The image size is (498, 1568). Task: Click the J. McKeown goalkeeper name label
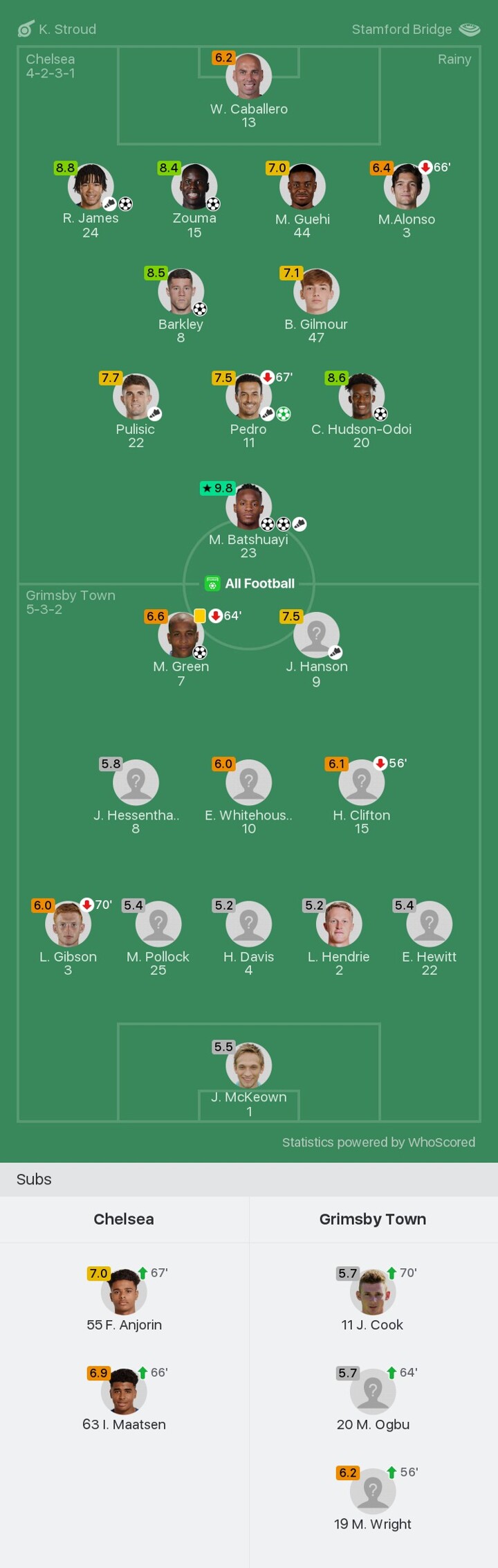tap(248, 1097)
